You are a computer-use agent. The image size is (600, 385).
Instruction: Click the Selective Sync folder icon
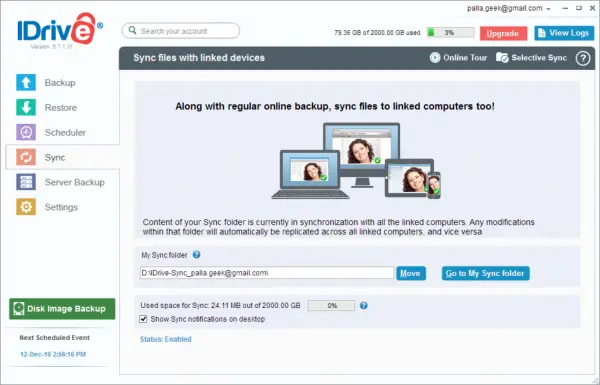[502, 58]
